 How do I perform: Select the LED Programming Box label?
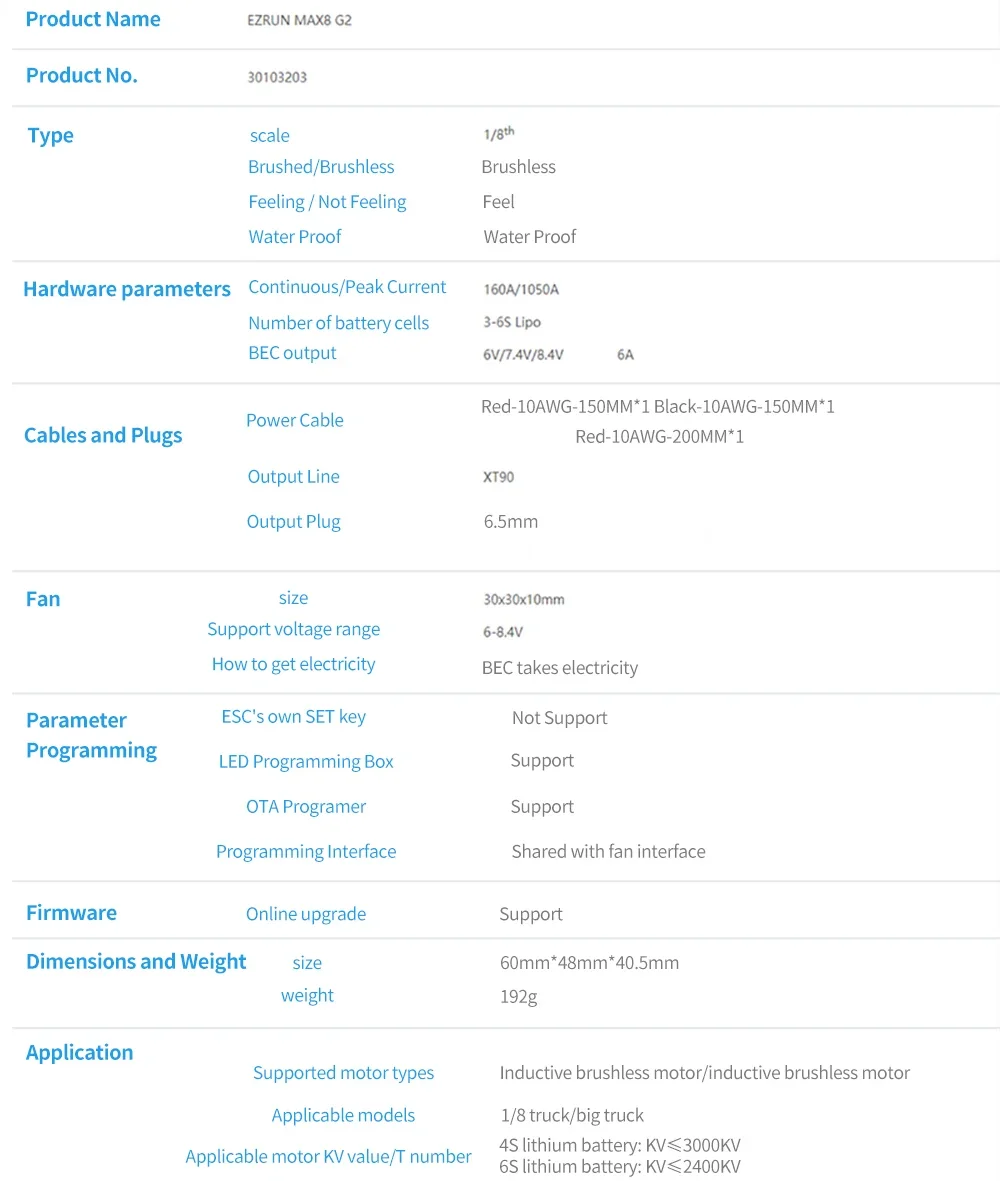(306, 761)
